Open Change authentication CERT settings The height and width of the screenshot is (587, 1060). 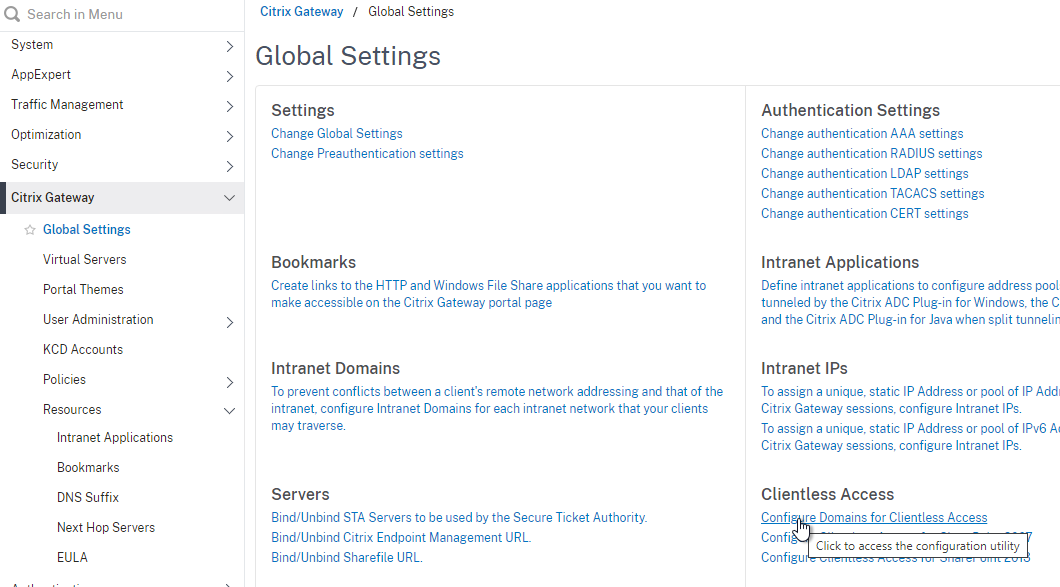(x=865, y=214)
